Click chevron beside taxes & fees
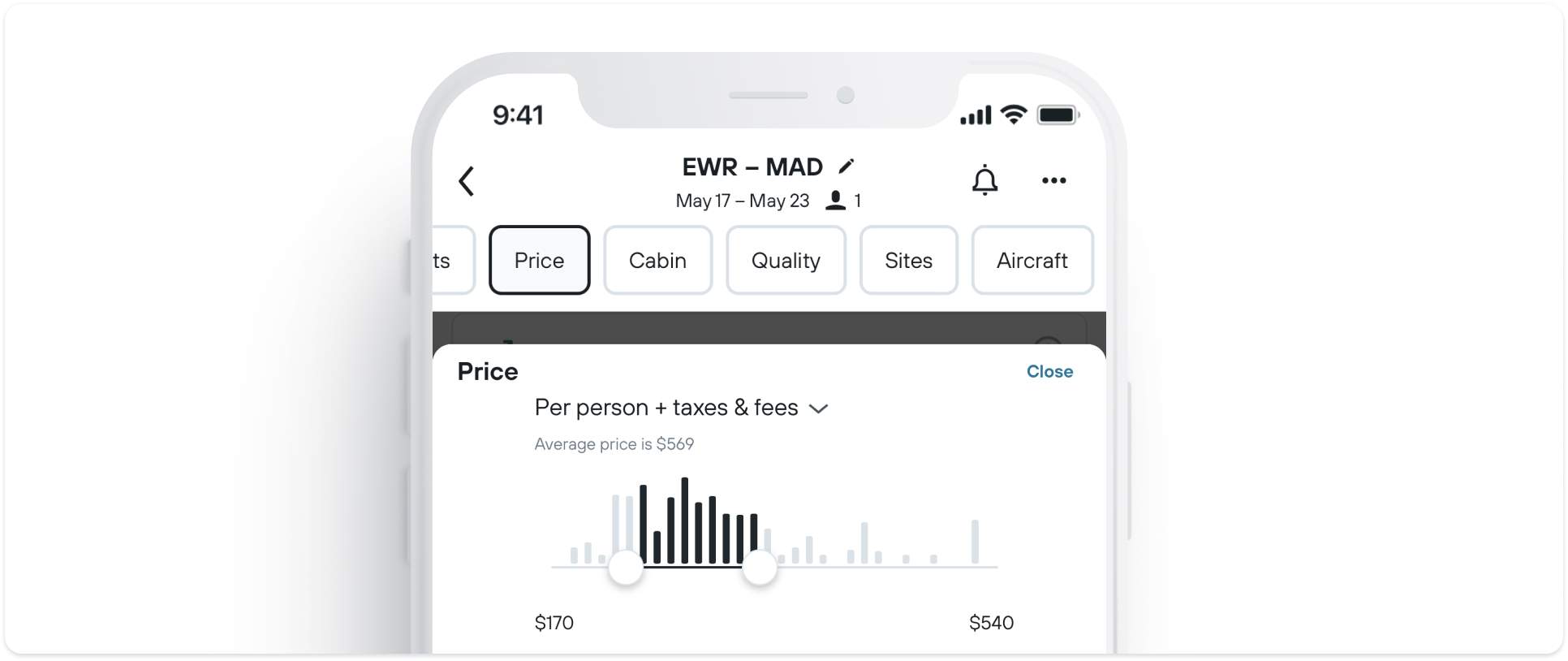This screenshot has height=661, width=1568. pos(818,408)
